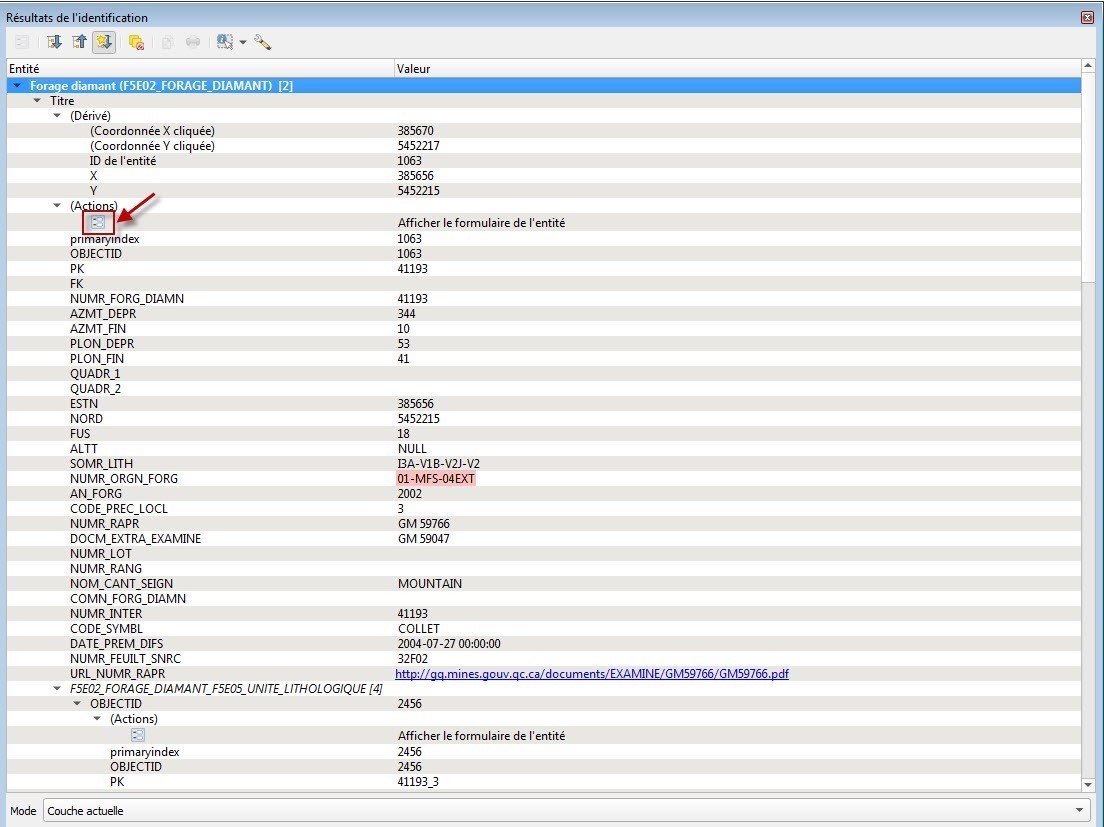Collapse the F5E02_FORAGE_DIAMANT_F5E05_UNITE_LITHOLOGIQUE node
1104x827 pixels.
[x=58, y=688]
